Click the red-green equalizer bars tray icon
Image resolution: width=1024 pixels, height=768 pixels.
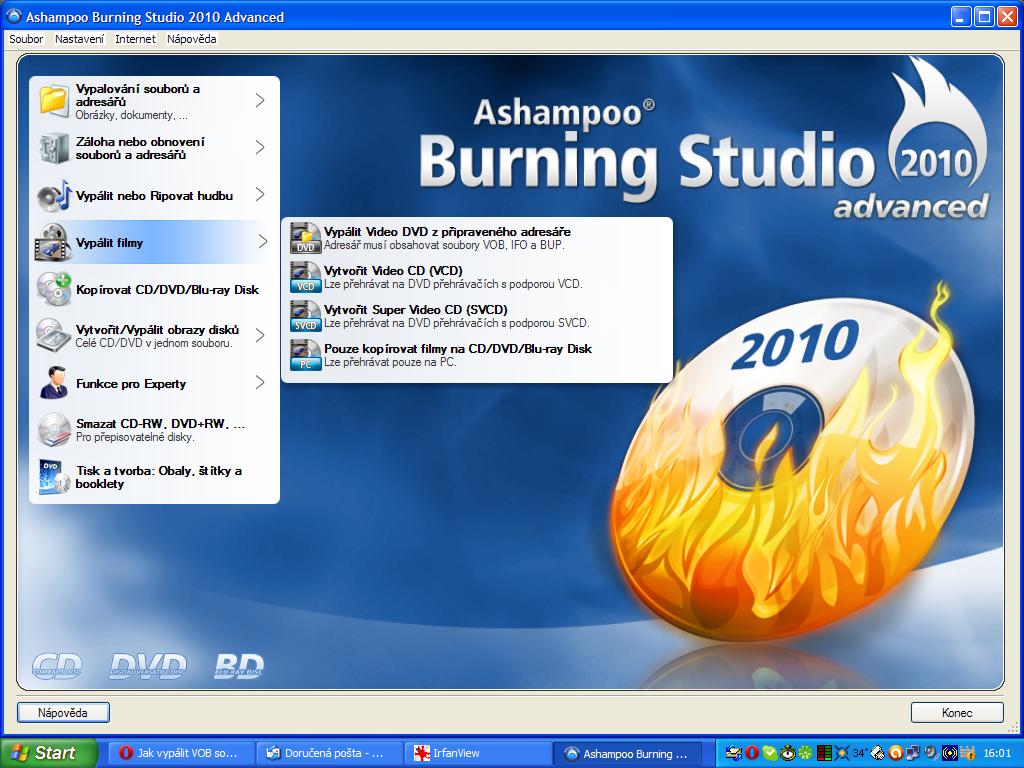point(824,753)
